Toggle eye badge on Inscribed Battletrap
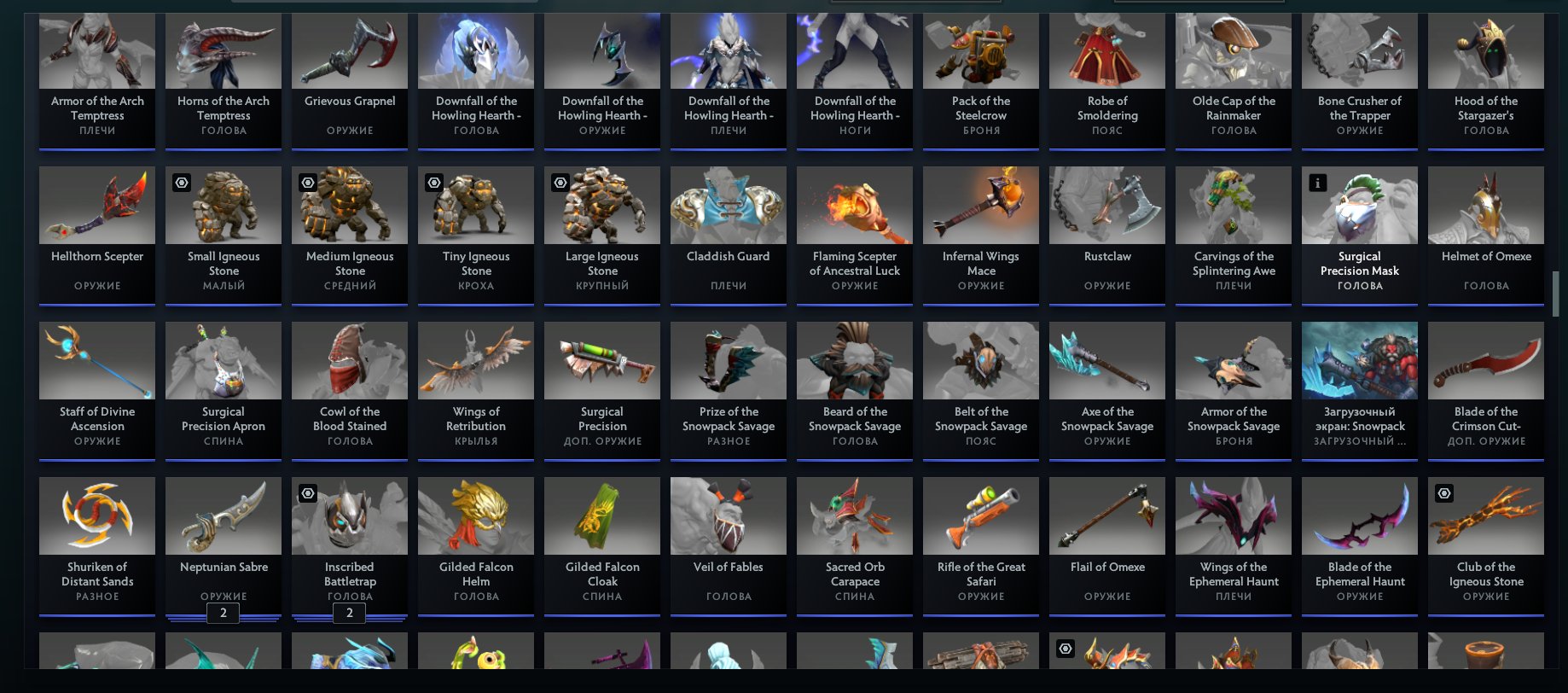The width and height of the screenshot is (1568, 693). [308, 493]
